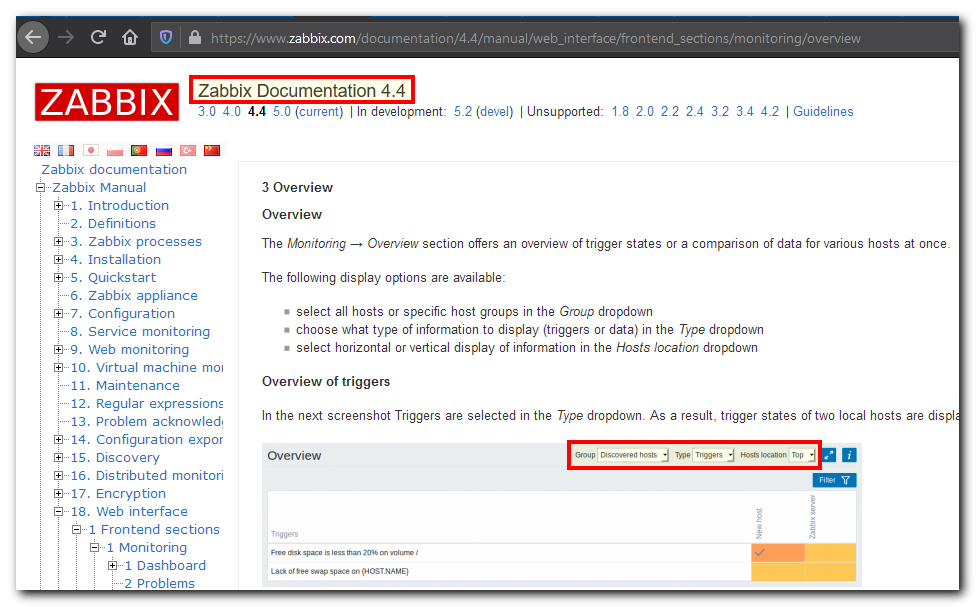This screenshot has height=607, width=976.
Task: Switch language using the French flag icon
Action: [x=66, y=150]
